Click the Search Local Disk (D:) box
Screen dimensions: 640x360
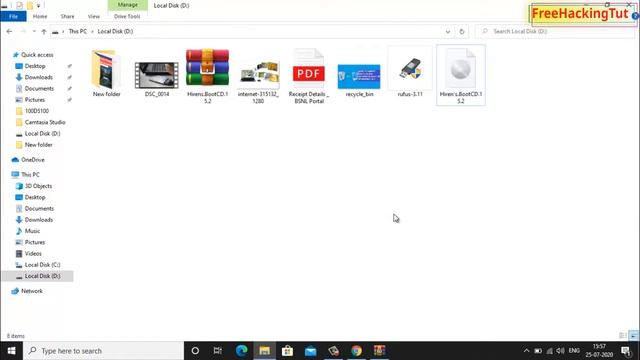[x=555, y=31]
